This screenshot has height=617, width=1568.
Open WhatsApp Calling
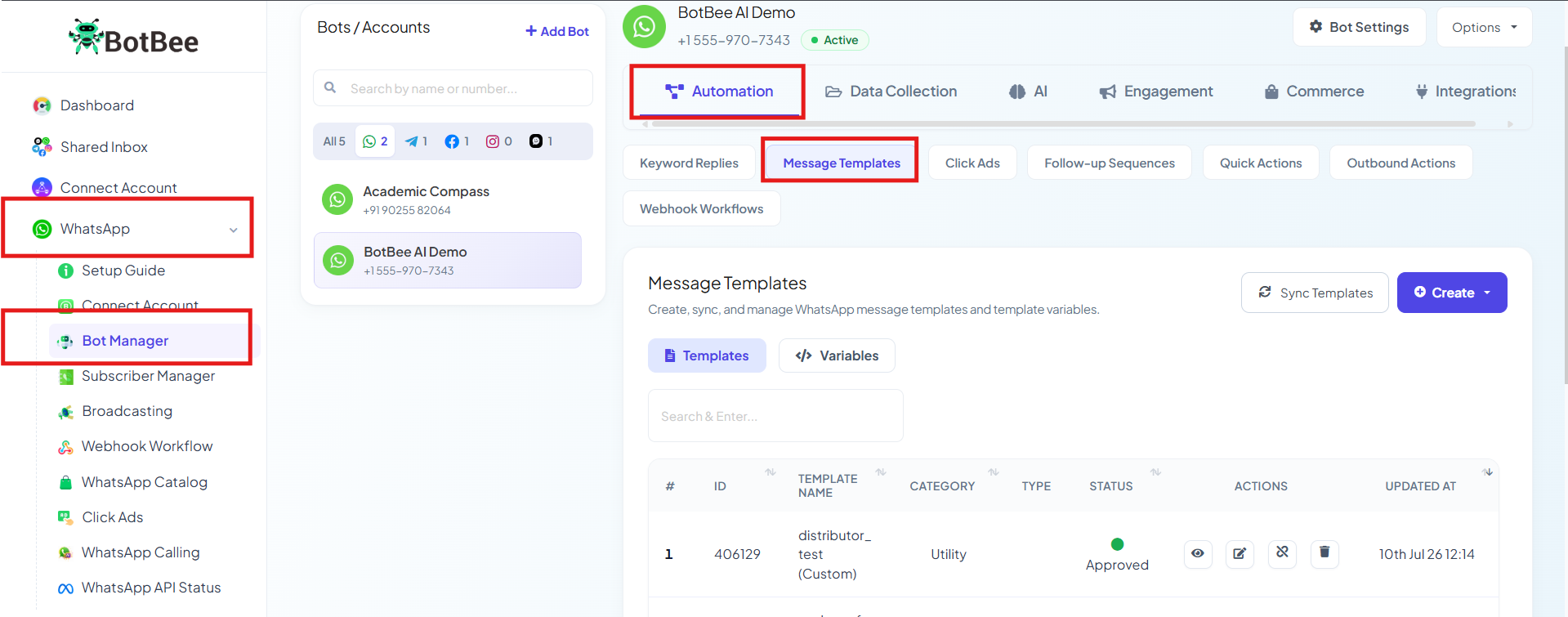point(140,552)
